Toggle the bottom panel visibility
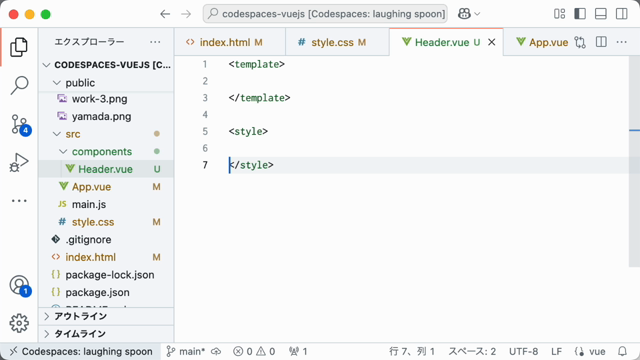The height and width of the screenshot is (360, 640). [601, 14]
